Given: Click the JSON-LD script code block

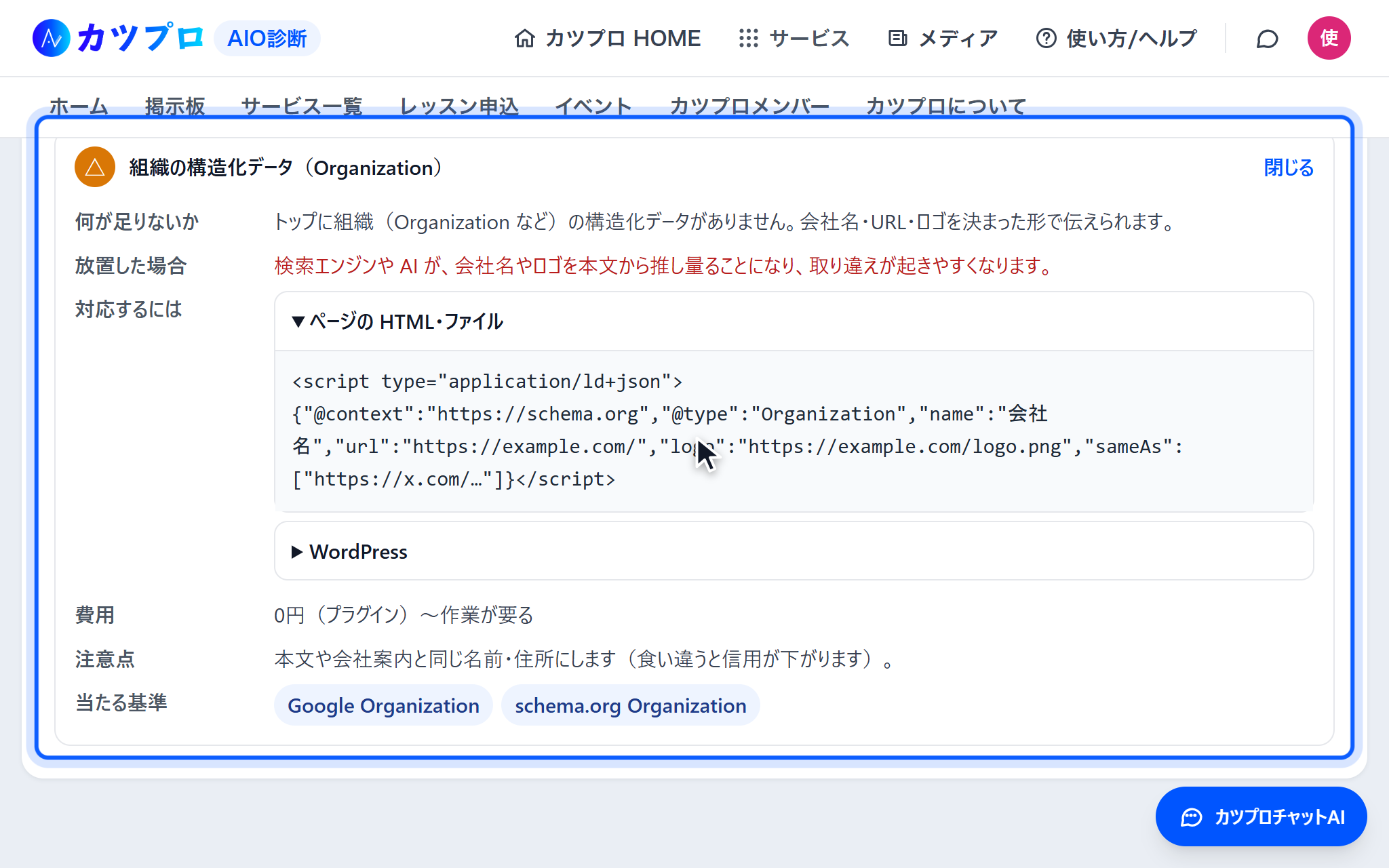Looking at the screenshot, I should (794, 431).
